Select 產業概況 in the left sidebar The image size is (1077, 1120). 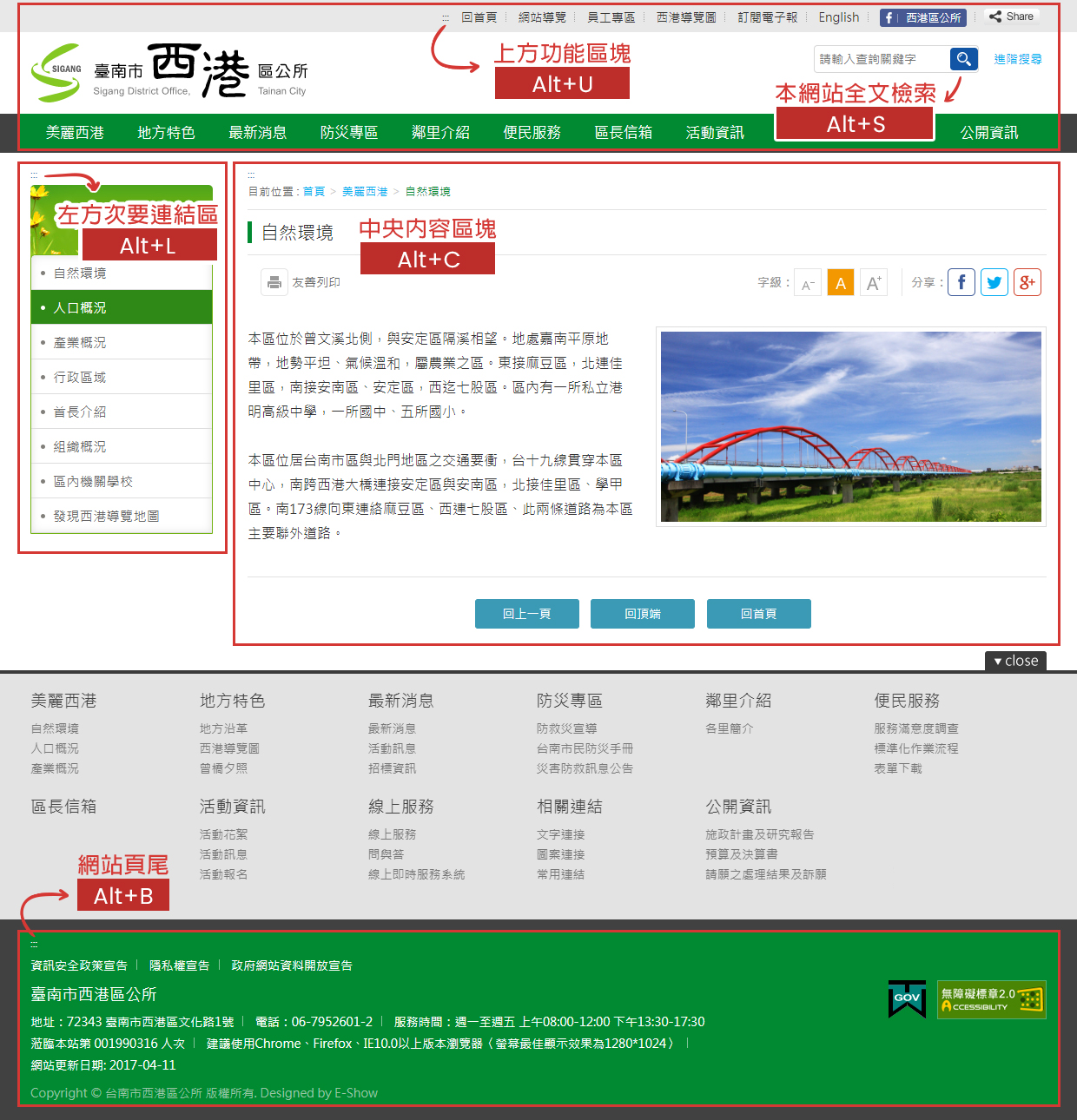pyautogui.click(x=122, y=342)
